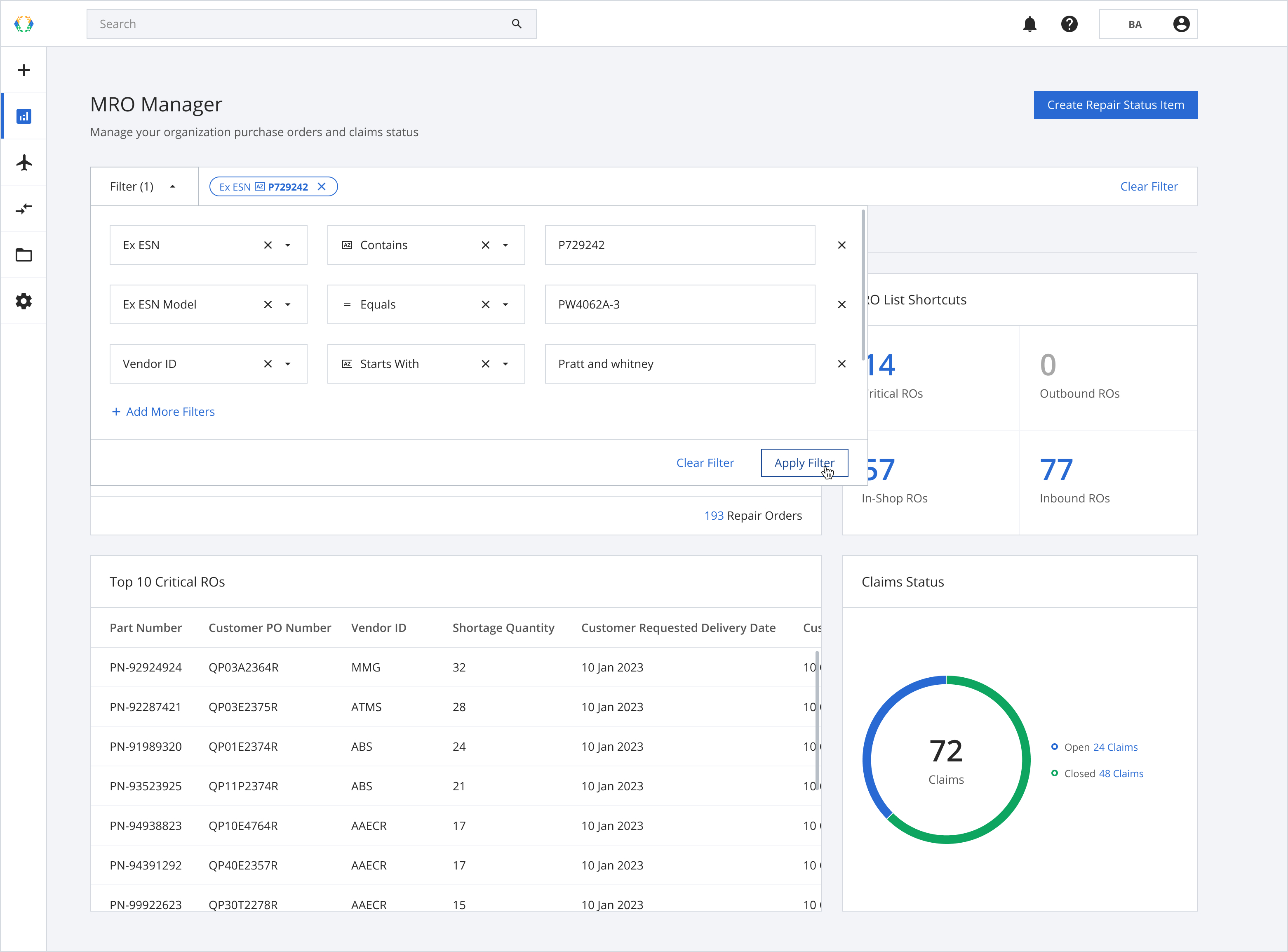Screen dimensions: 1288x952
Task: Delete the PW4062A-3 filter row
Action: point(841,304)
